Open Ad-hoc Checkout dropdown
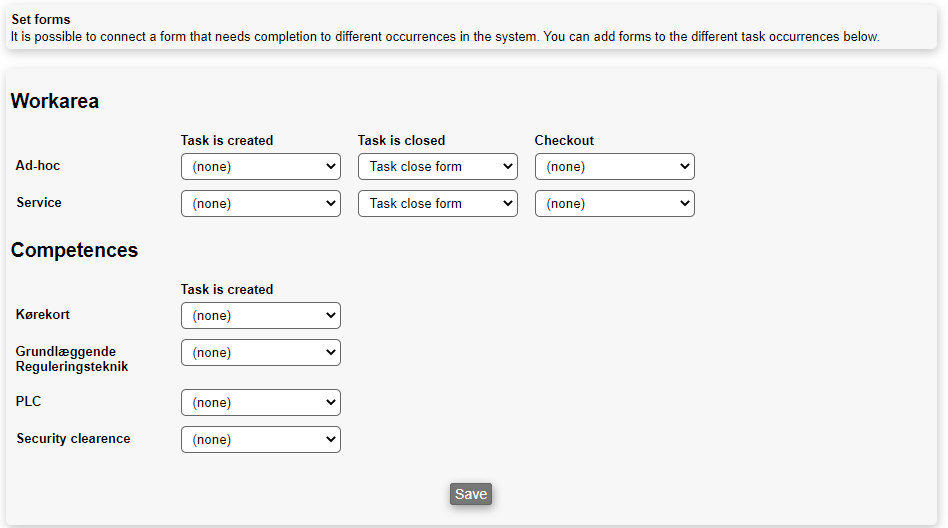 (x=614, y=167)
